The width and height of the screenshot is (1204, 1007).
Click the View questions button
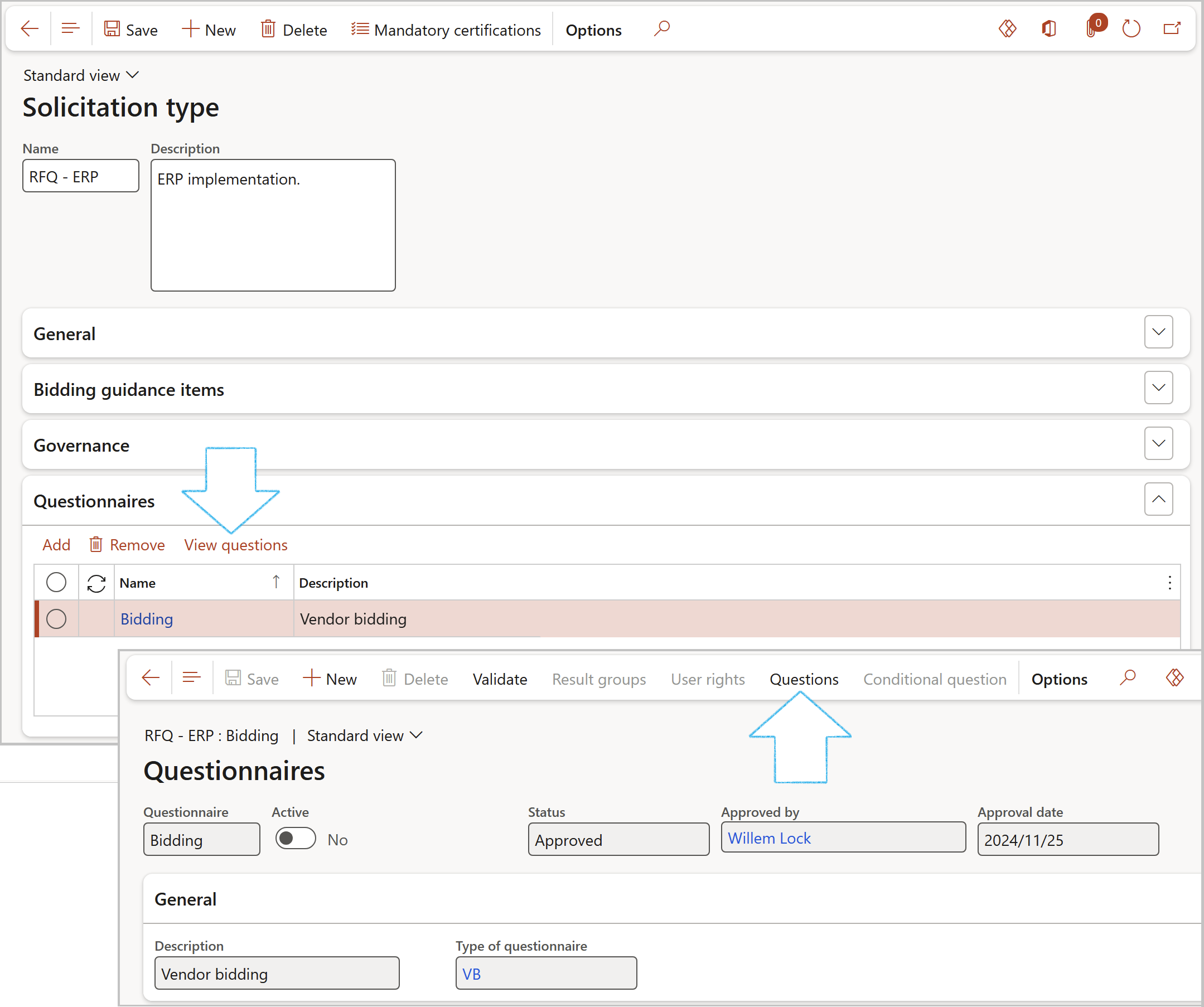(236, 545)
